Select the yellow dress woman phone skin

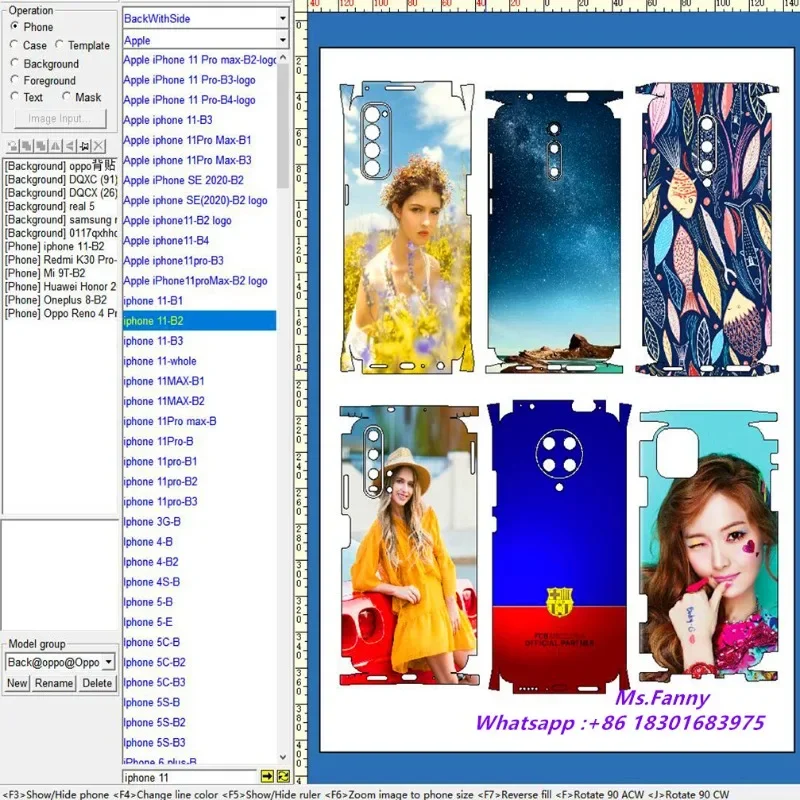click(x=409, y=545)
